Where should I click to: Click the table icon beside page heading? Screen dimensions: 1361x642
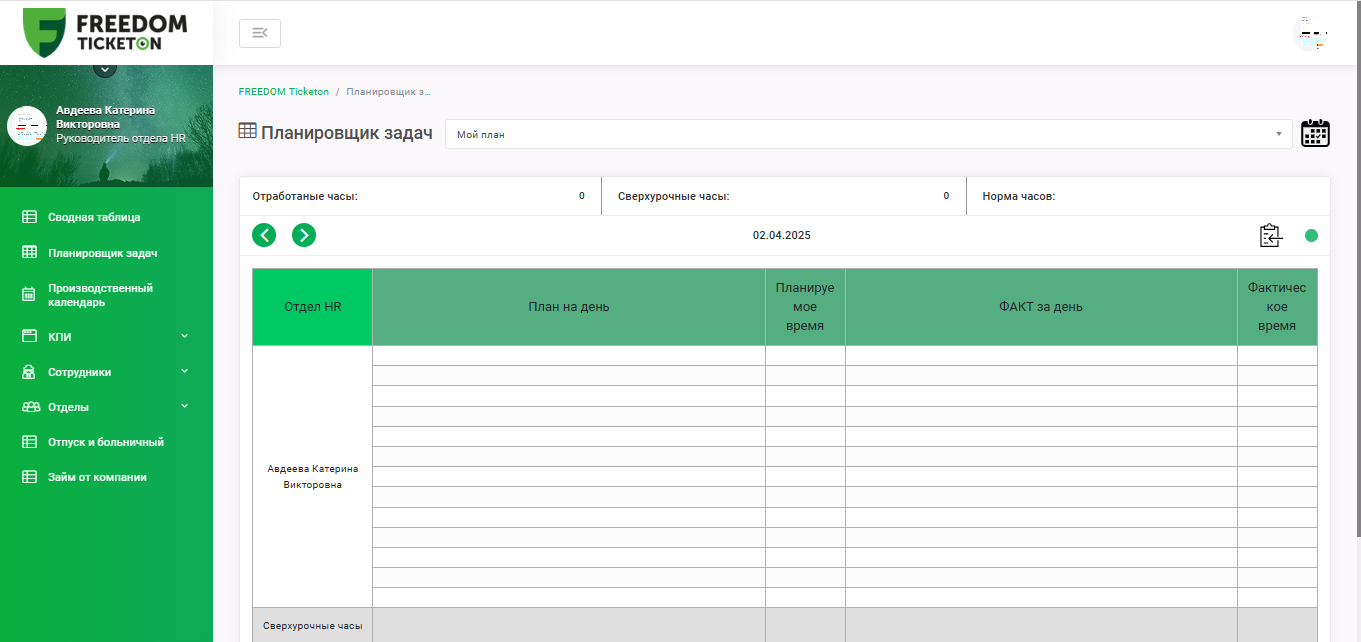(x=247, y=130)
